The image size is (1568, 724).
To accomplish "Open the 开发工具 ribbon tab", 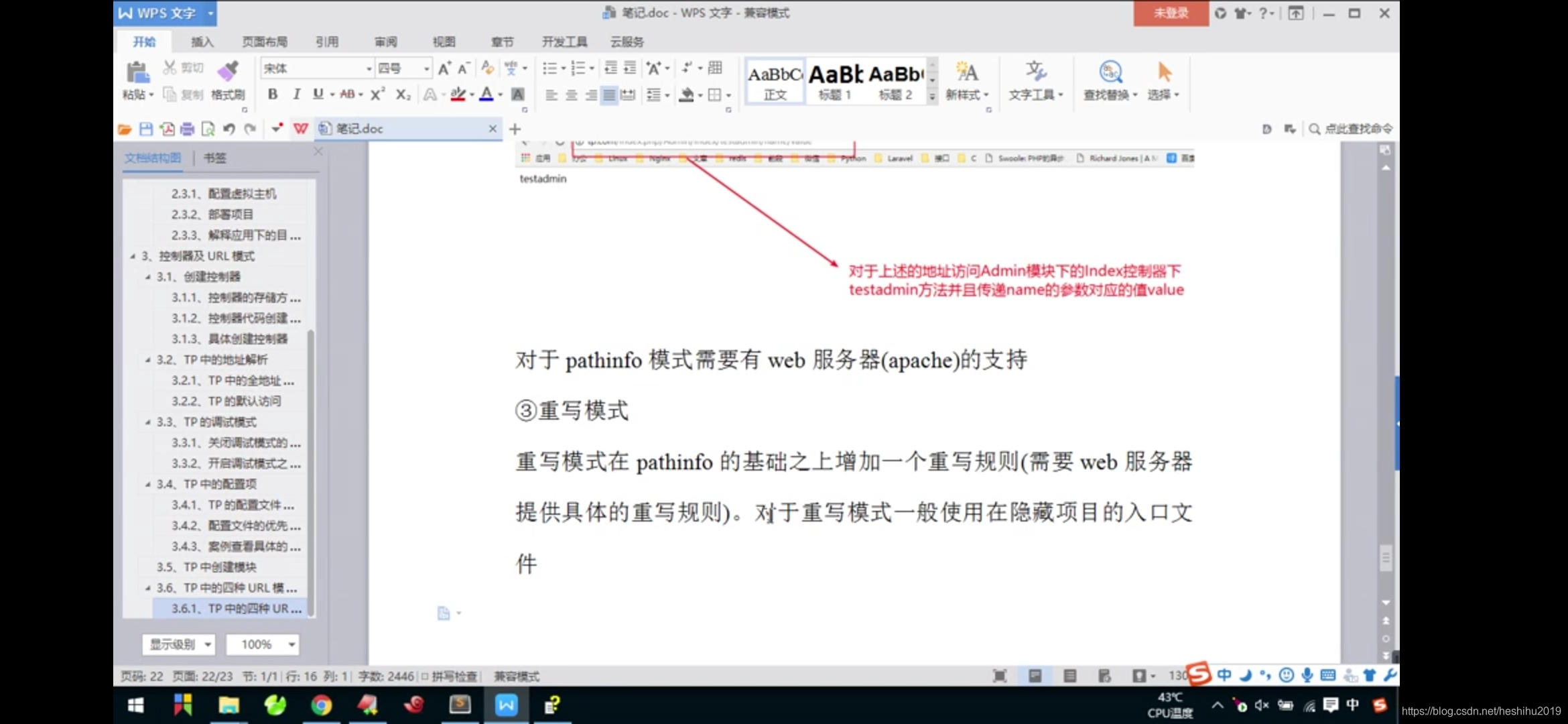I will [564, 42].
